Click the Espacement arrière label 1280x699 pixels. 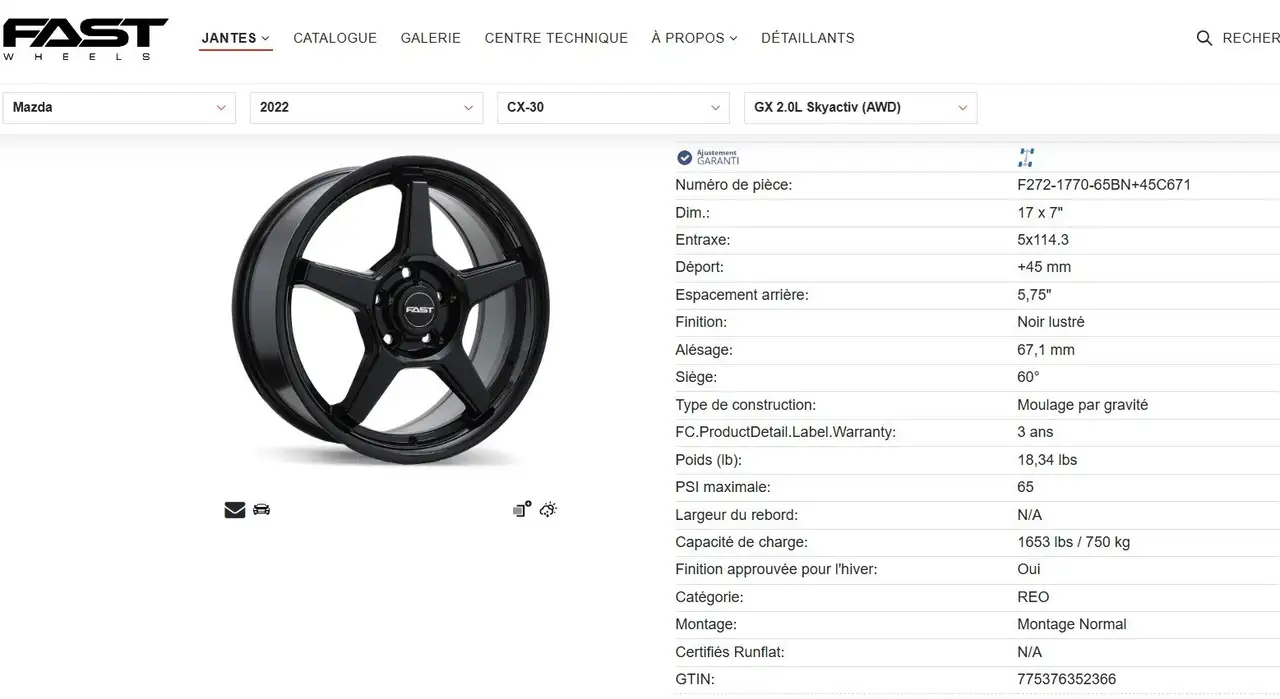coord(742,295)
